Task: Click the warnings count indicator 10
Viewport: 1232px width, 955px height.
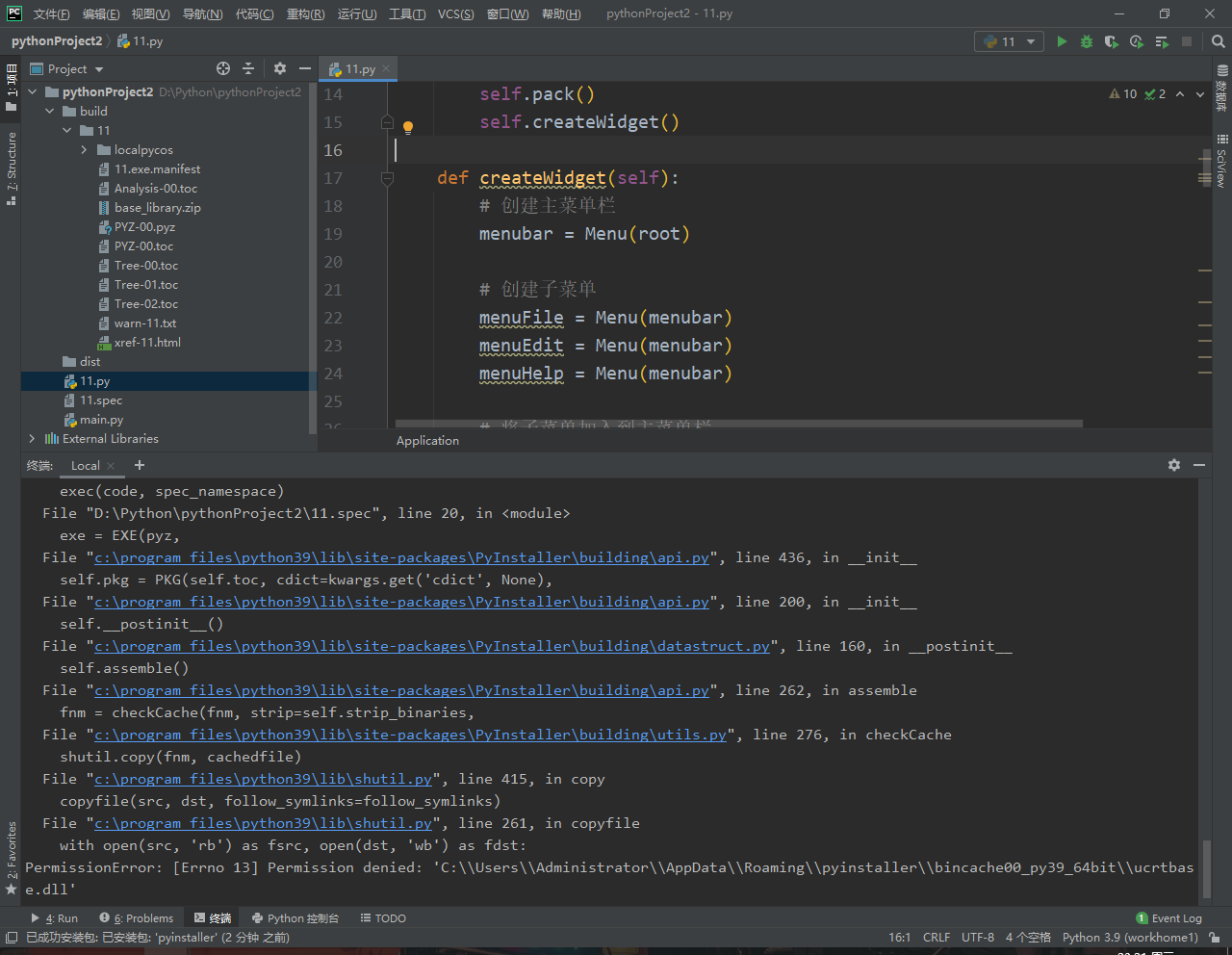Action: click(1122, 94)
